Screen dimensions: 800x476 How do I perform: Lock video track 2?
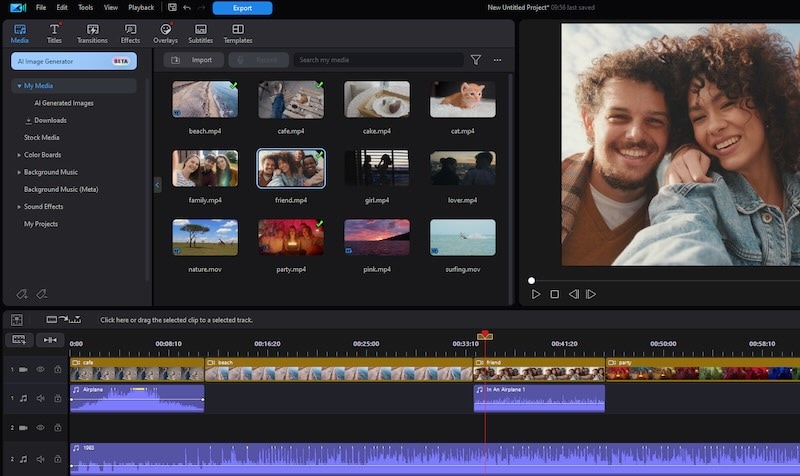tap(58, 428)
